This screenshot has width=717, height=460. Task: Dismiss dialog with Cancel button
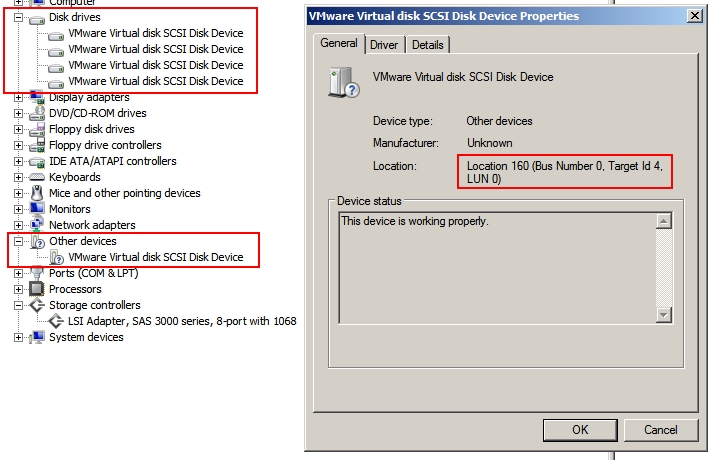tap(661, 430)
